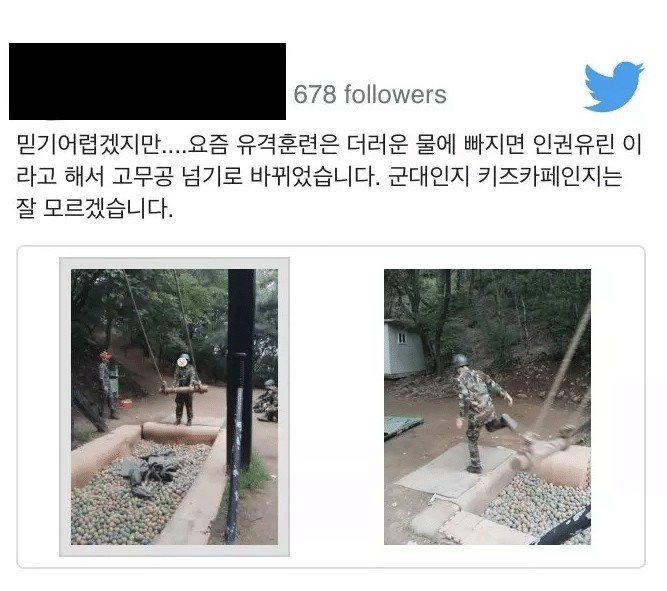Image resolution: width=667 pixels, height=591 pixels.
Task: Click the gray mat under the kicking soldier
Action: coord(455,469)
